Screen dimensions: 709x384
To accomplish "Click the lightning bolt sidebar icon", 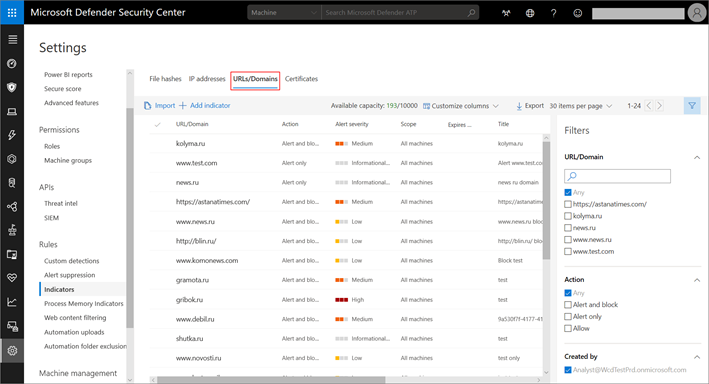I will click(12, 135).
